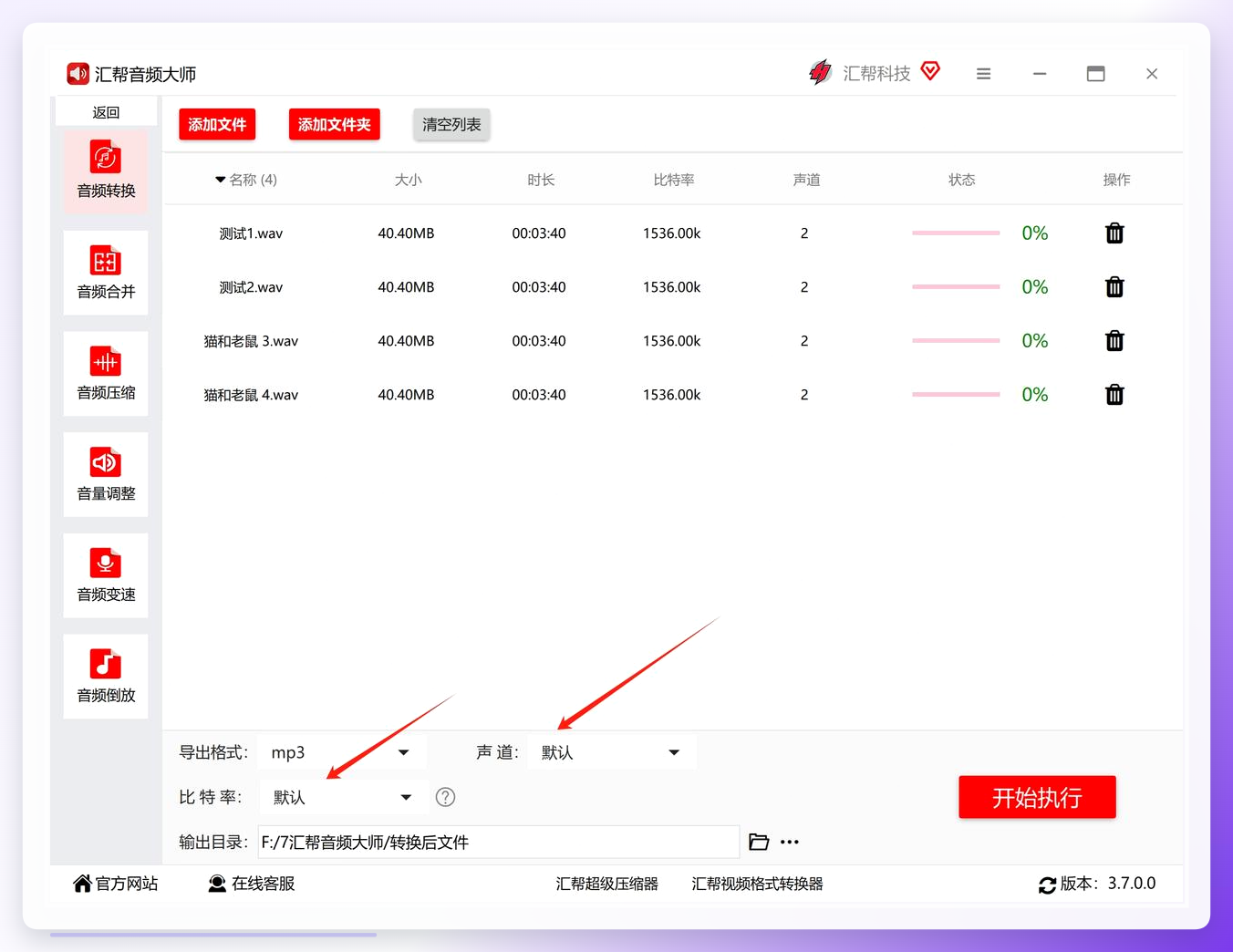Delete 猫和老鼠 4.wav with its trash icon
Viewport: 1233px width, 952px height.
pyautogui.click(x=1114, y=395)
